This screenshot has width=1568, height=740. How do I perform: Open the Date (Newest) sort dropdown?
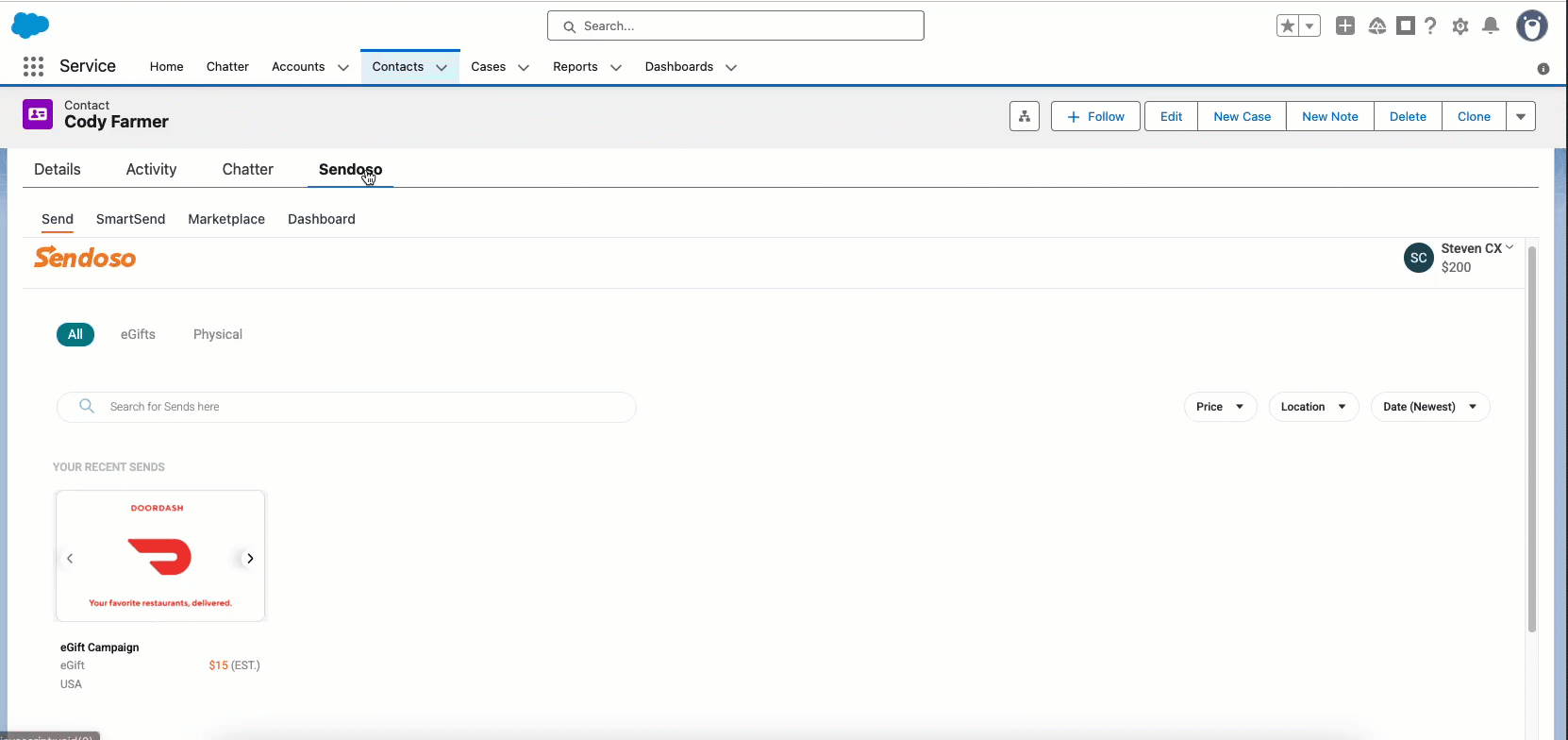coord(1430,407)
